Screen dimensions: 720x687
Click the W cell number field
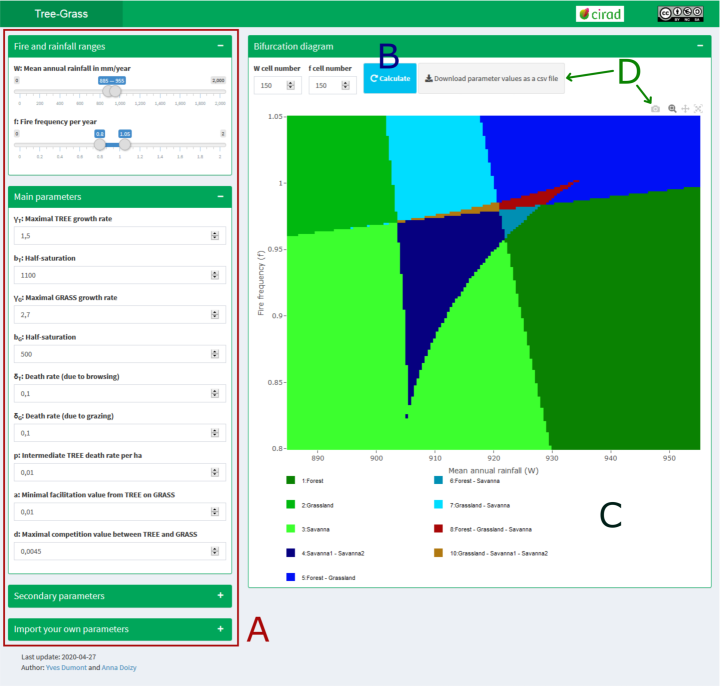tap(277, 85)
